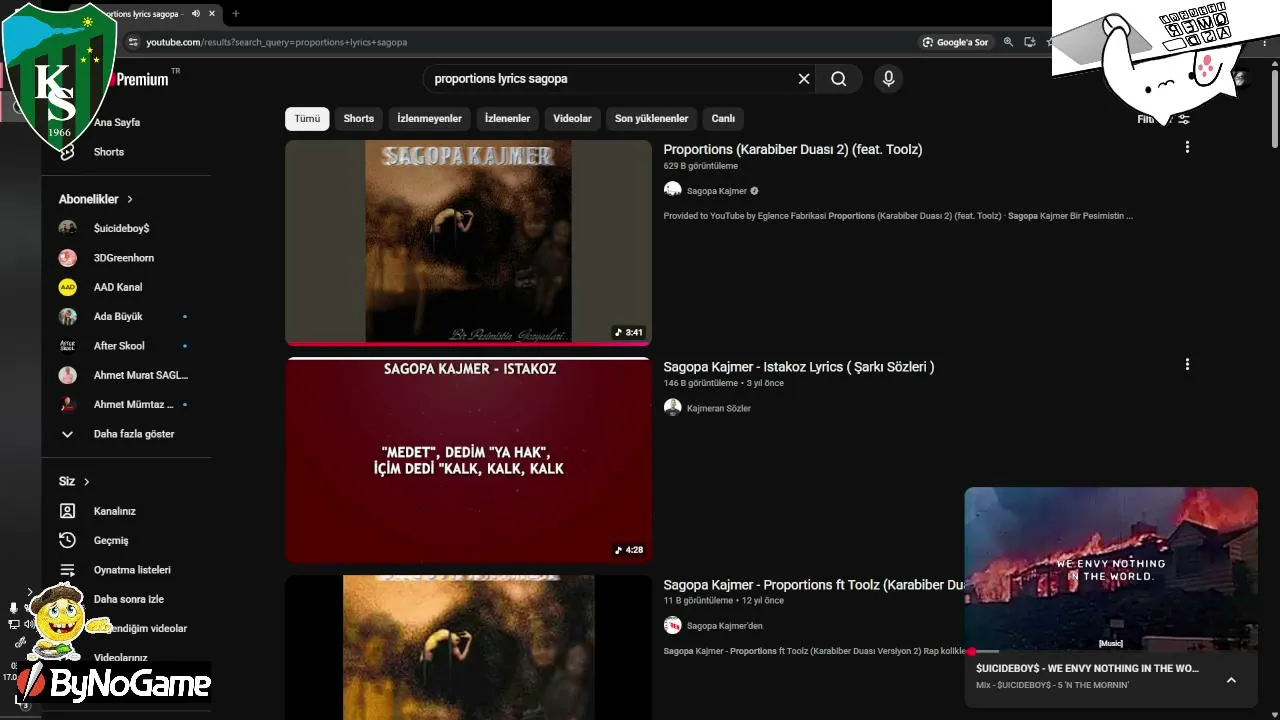This screenshot has height=720, width=1280.
Task: Open the Proportions Karabiber Duası 2 thumbnail
Action: pos(468,243)
